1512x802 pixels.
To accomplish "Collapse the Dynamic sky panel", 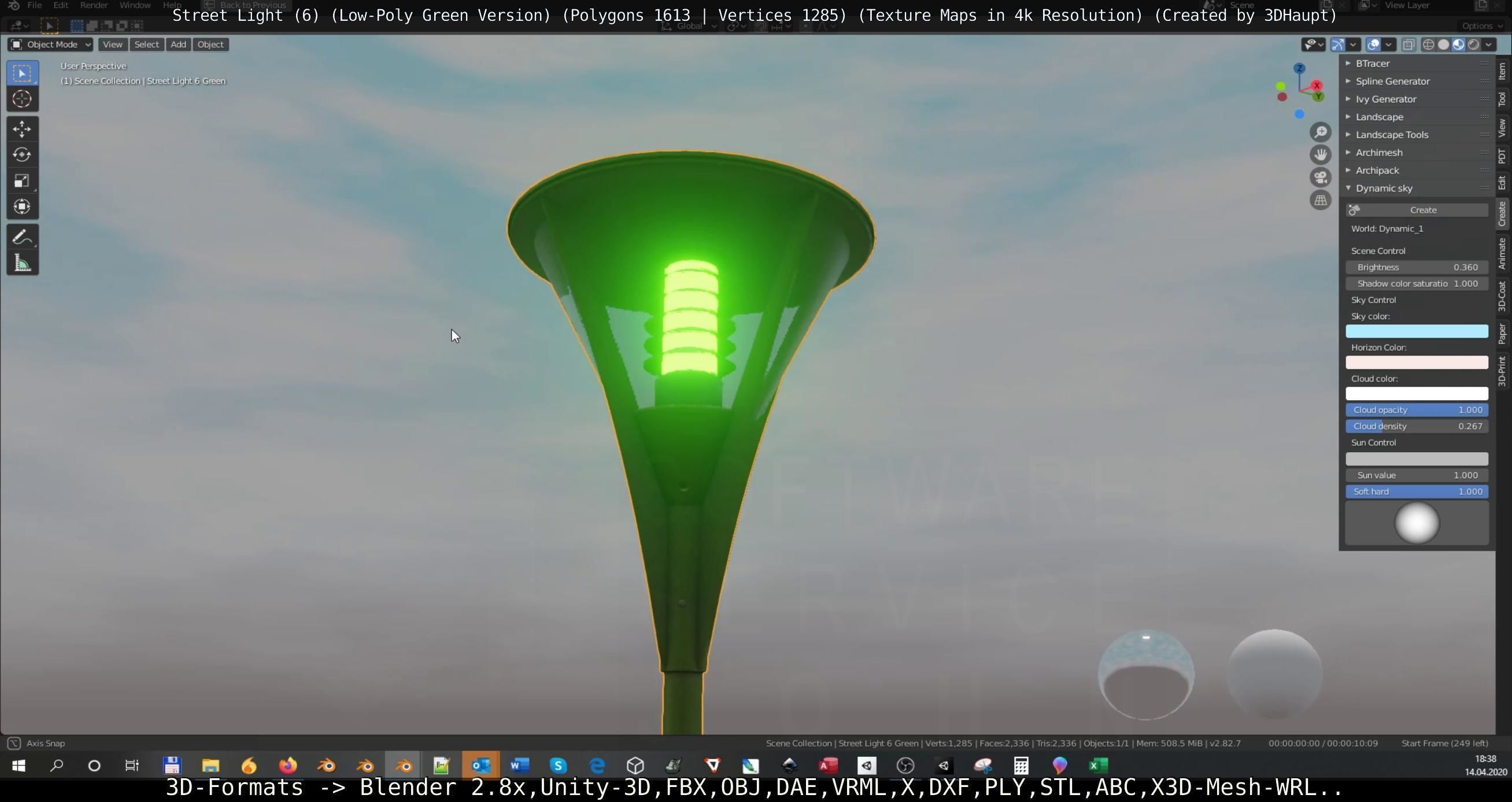I will (1417, 189).
